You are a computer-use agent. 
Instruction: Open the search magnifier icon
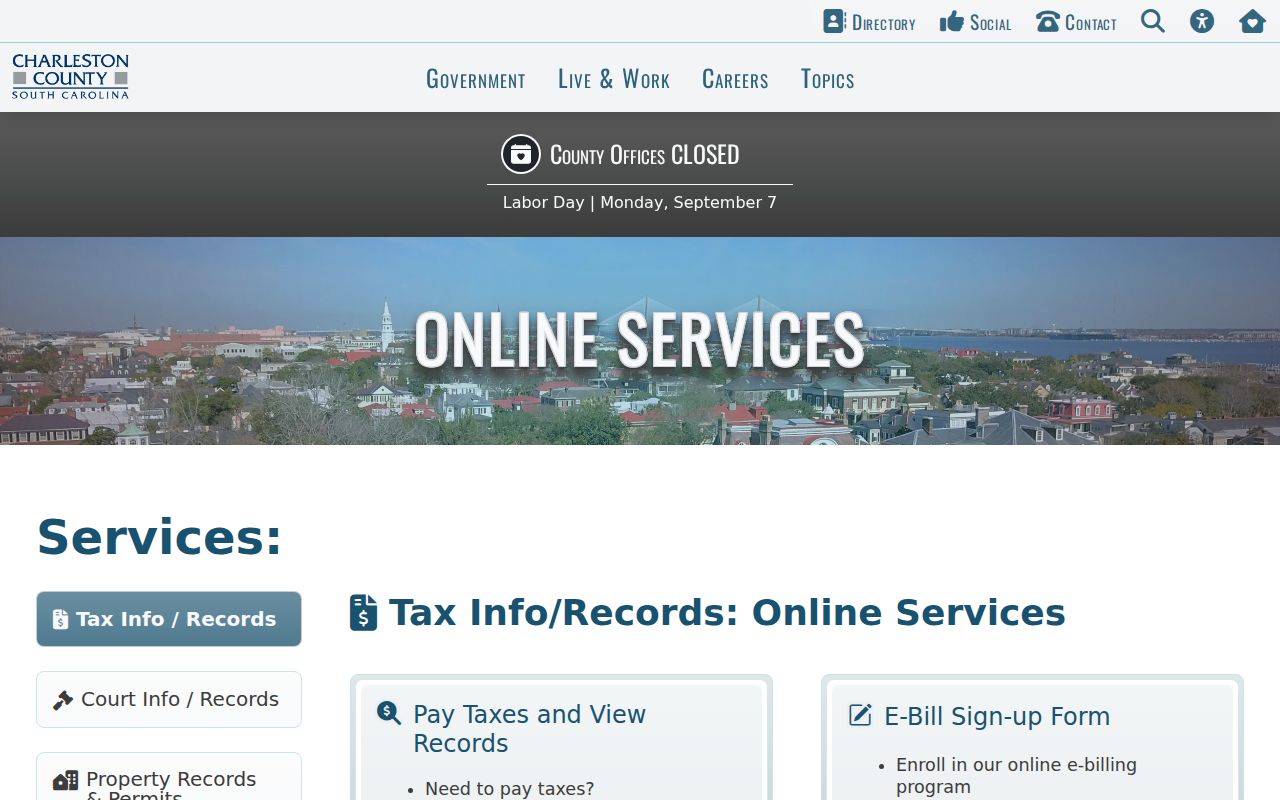[x=1153, y=21]
